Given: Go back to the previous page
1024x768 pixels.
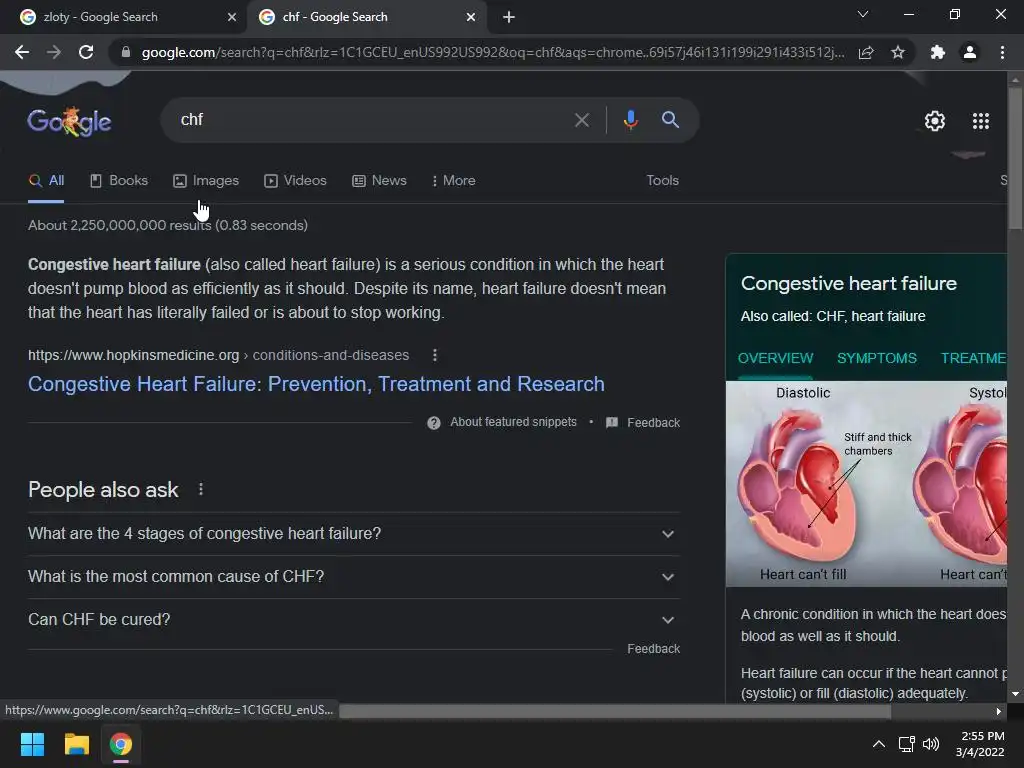Looking at the screenshot, I should pyautogui.click(x=22, y=52).
